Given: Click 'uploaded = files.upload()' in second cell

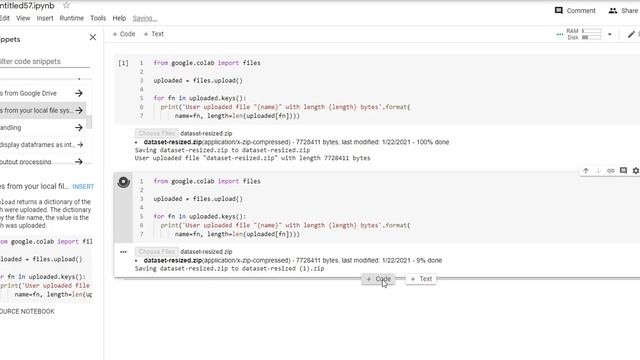Looking at the screenshot, I should pyautogui.click(x=198, y=199).
